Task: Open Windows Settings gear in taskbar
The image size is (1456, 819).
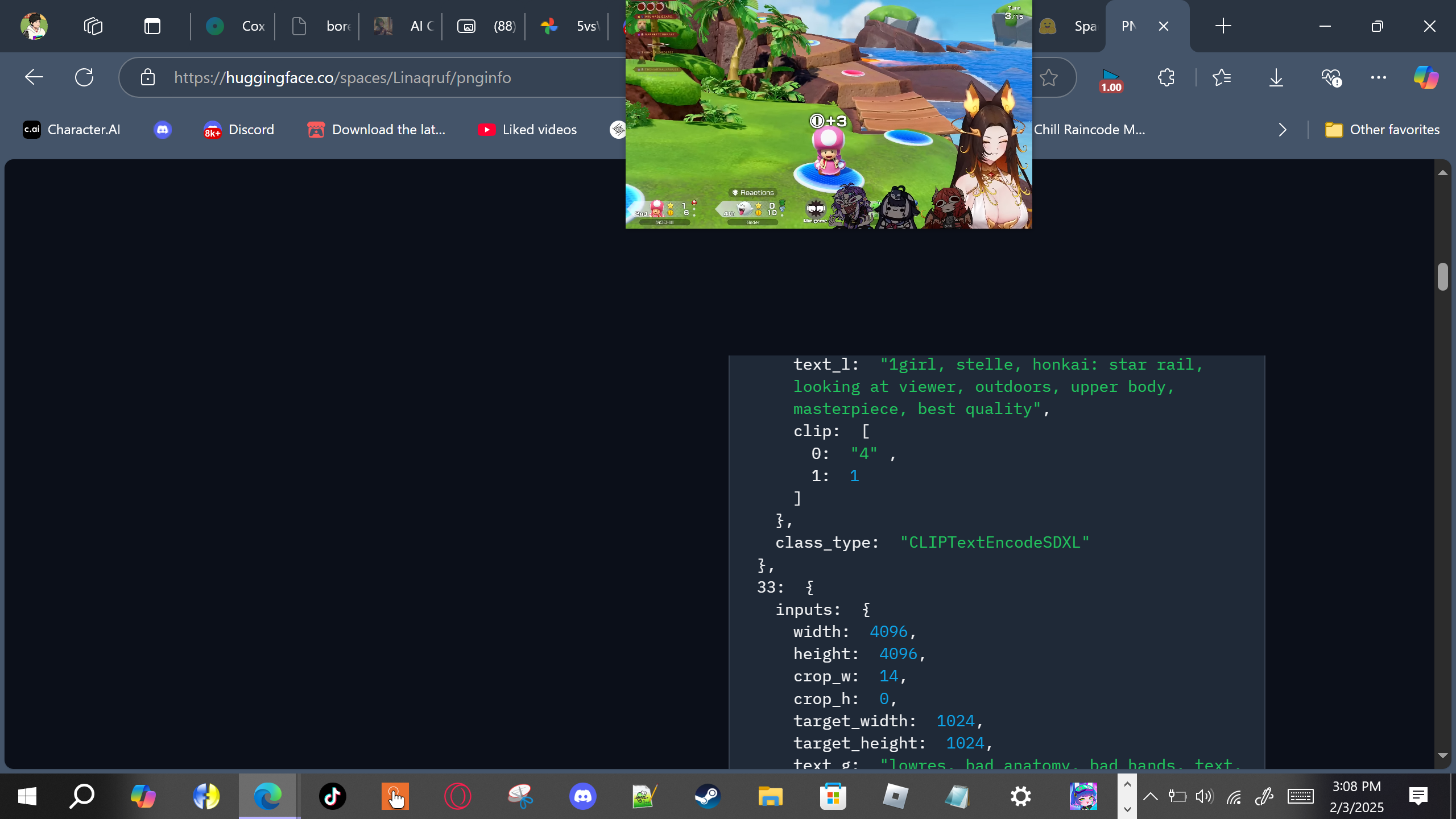Action: [x=1021, y=796]
